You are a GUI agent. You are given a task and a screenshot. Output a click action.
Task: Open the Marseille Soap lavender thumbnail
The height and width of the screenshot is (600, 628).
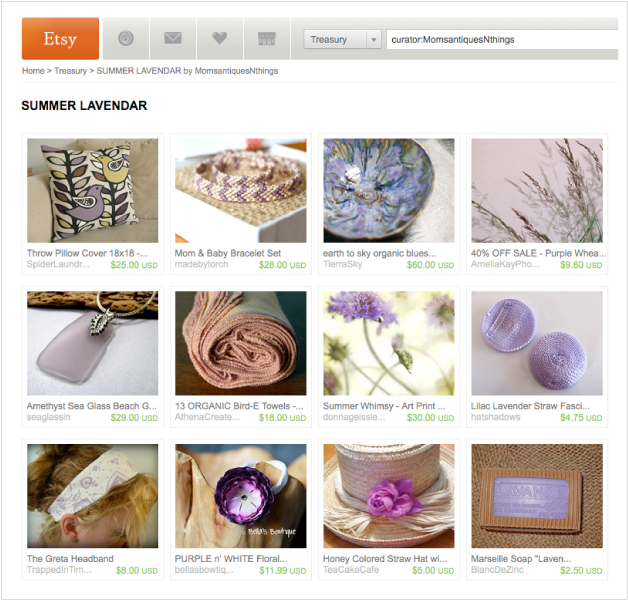click(x=537, y=495)
